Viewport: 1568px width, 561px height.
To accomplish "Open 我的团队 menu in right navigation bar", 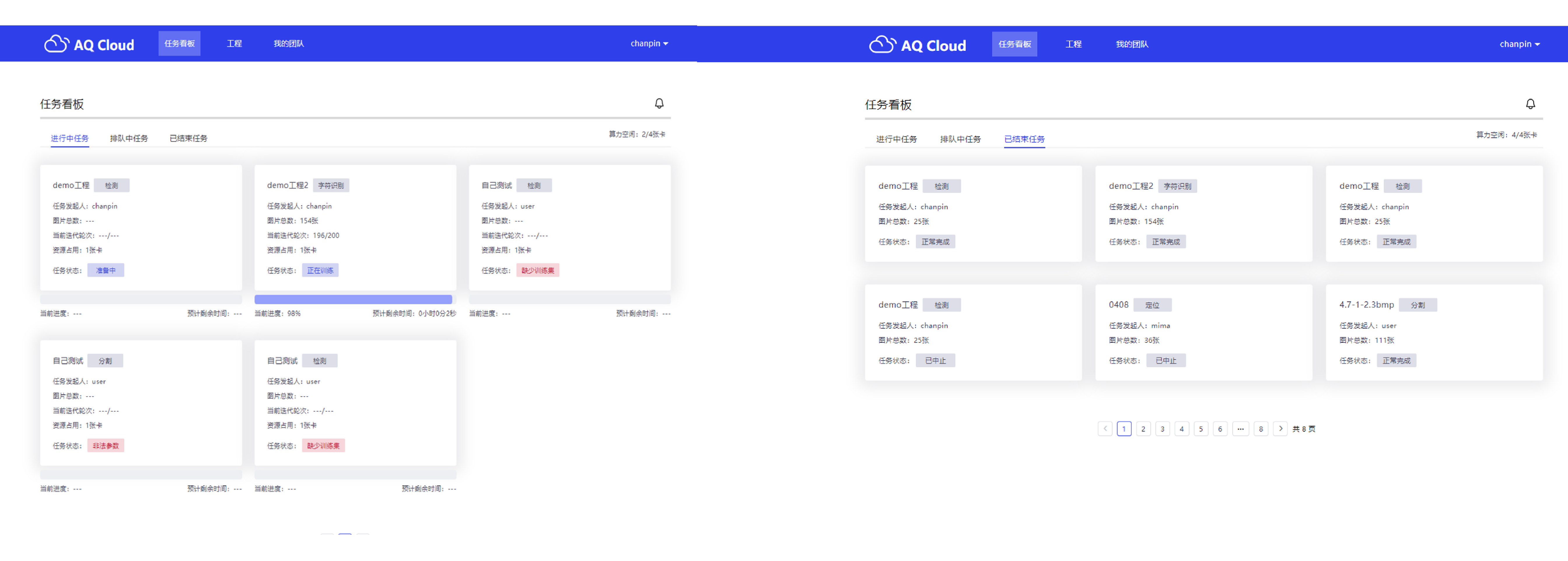I will (1132, 44).
